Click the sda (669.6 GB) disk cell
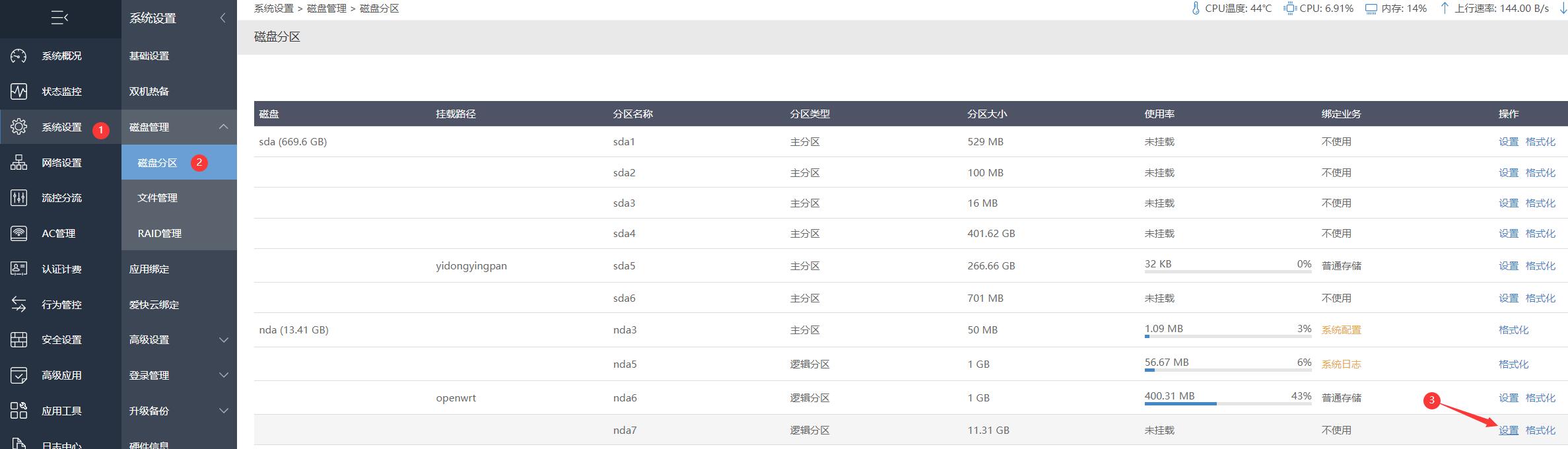Viewport: 1568px width, 449px height. (x=293, y=142)
